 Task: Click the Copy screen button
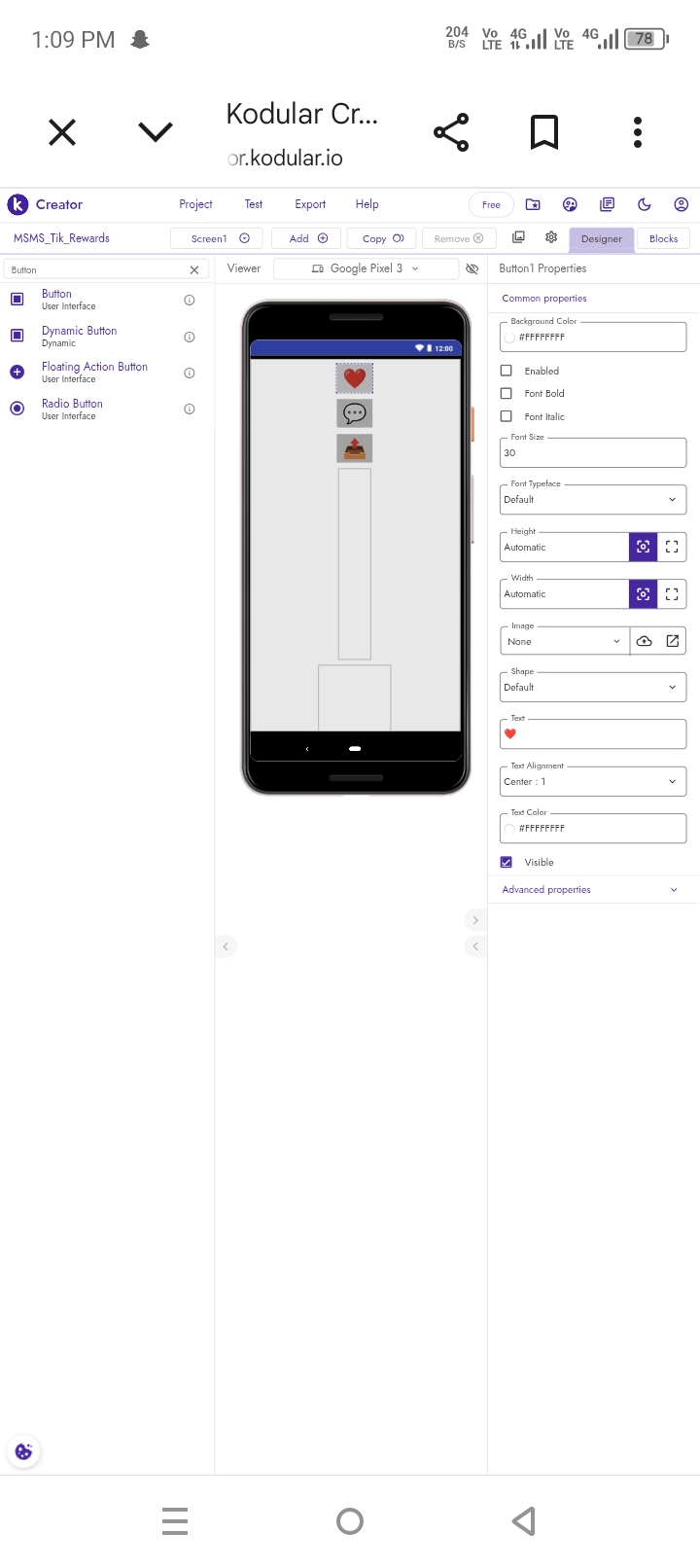click(x=383, y=238)
